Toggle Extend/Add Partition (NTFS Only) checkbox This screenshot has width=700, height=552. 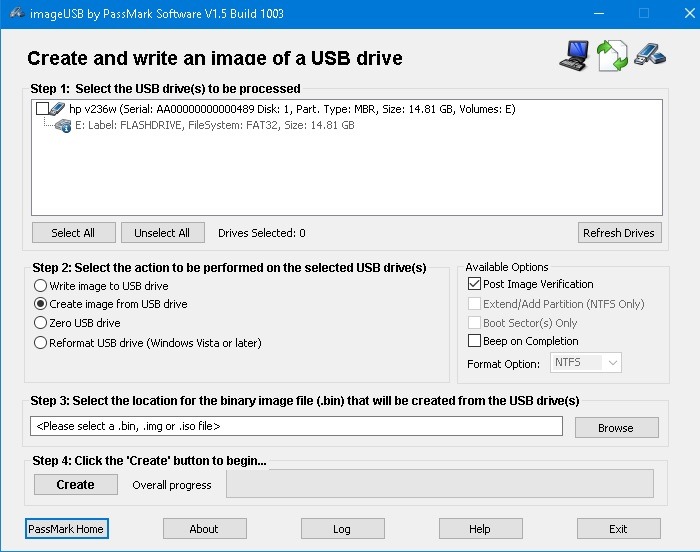[x=474, y=304]
